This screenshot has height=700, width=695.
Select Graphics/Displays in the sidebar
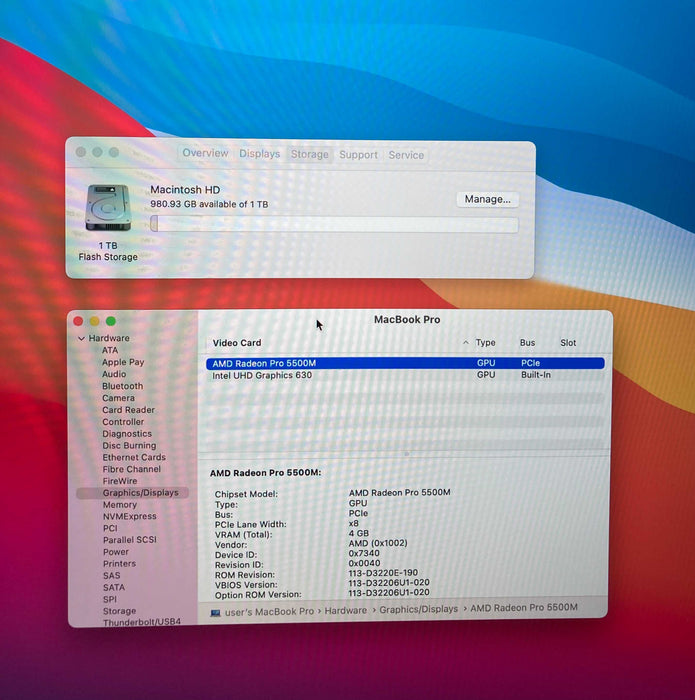(x=133, y=493)
